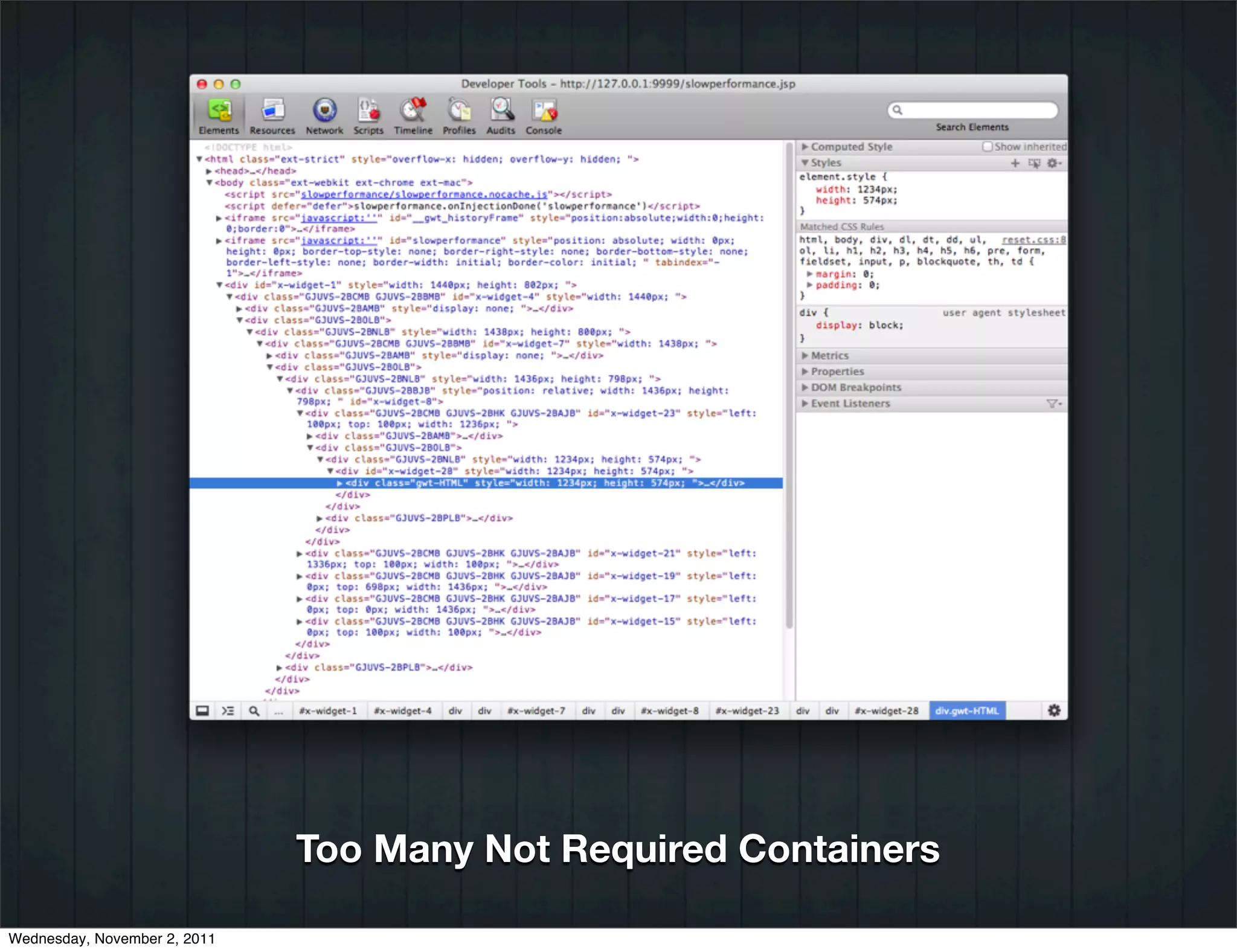Toggle element state icon in Styles header
The image size is (1237, 952).
(1035, 163)
